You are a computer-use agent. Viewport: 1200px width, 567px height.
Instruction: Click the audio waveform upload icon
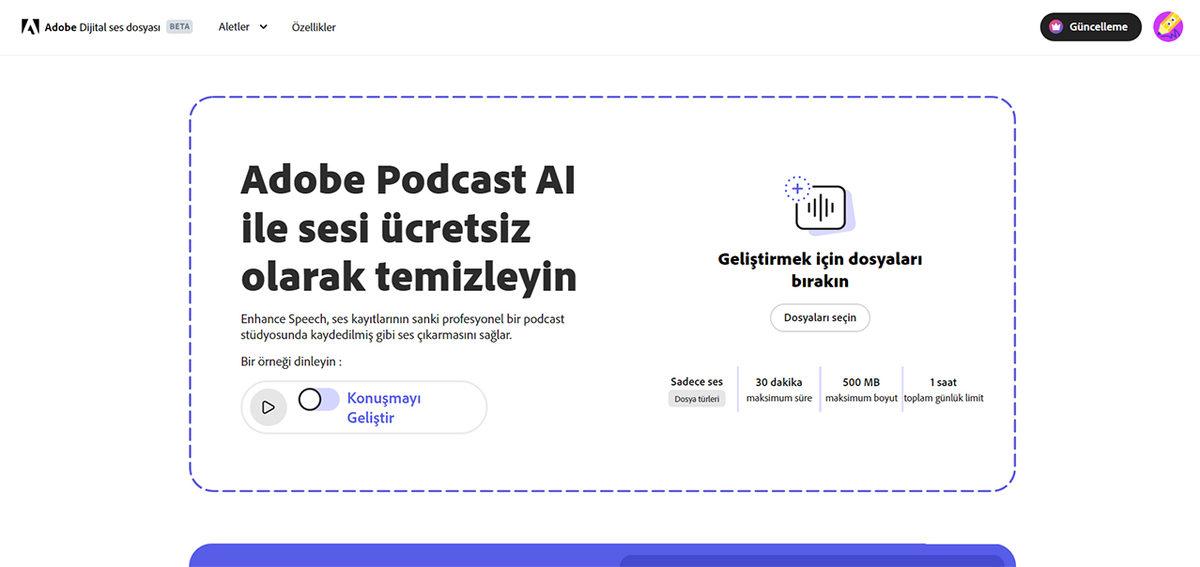tap(819, 205)
